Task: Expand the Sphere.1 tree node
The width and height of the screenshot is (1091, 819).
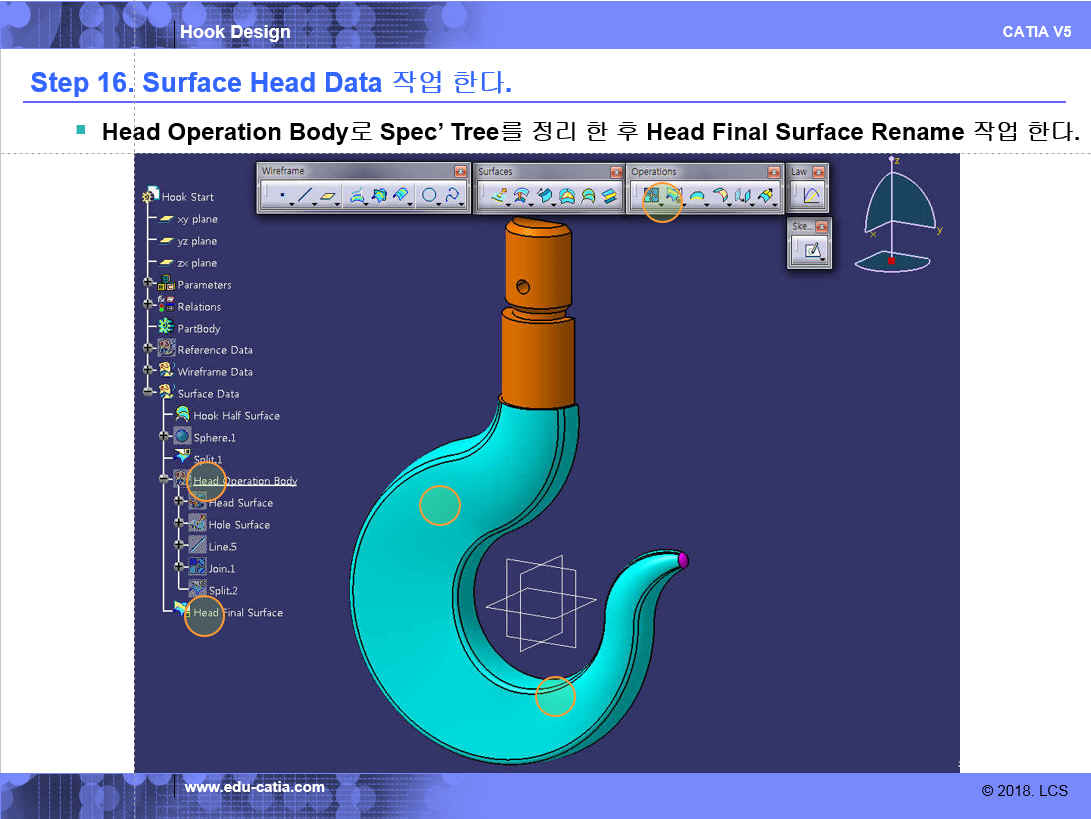Action: (165, 437)
